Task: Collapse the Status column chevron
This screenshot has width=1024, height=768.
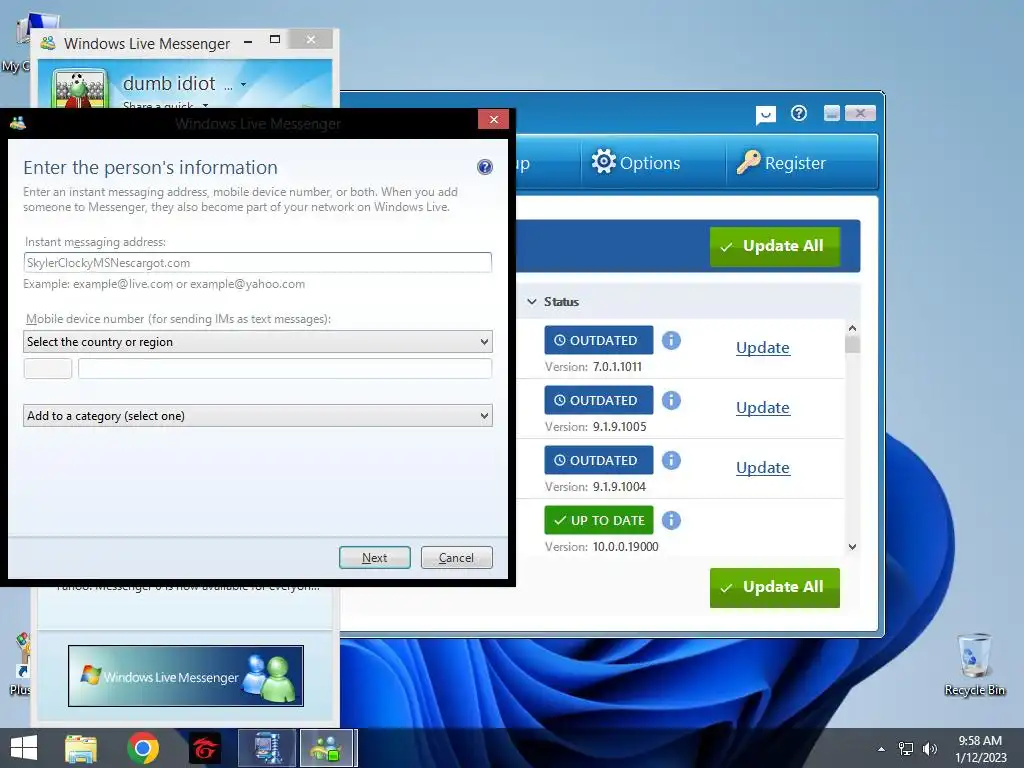Action: [532, 302]
